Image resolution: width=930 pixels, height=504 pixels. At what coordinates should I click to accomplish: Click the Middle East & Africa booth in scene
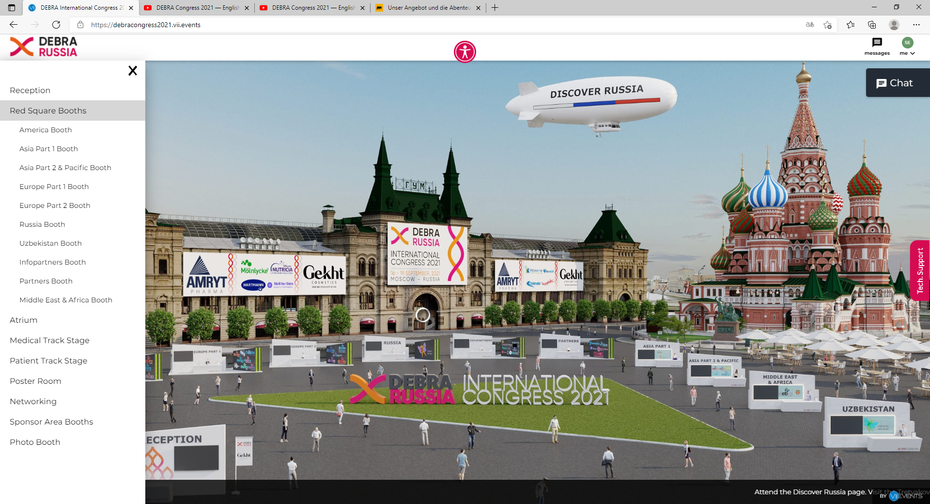point(784,391)
